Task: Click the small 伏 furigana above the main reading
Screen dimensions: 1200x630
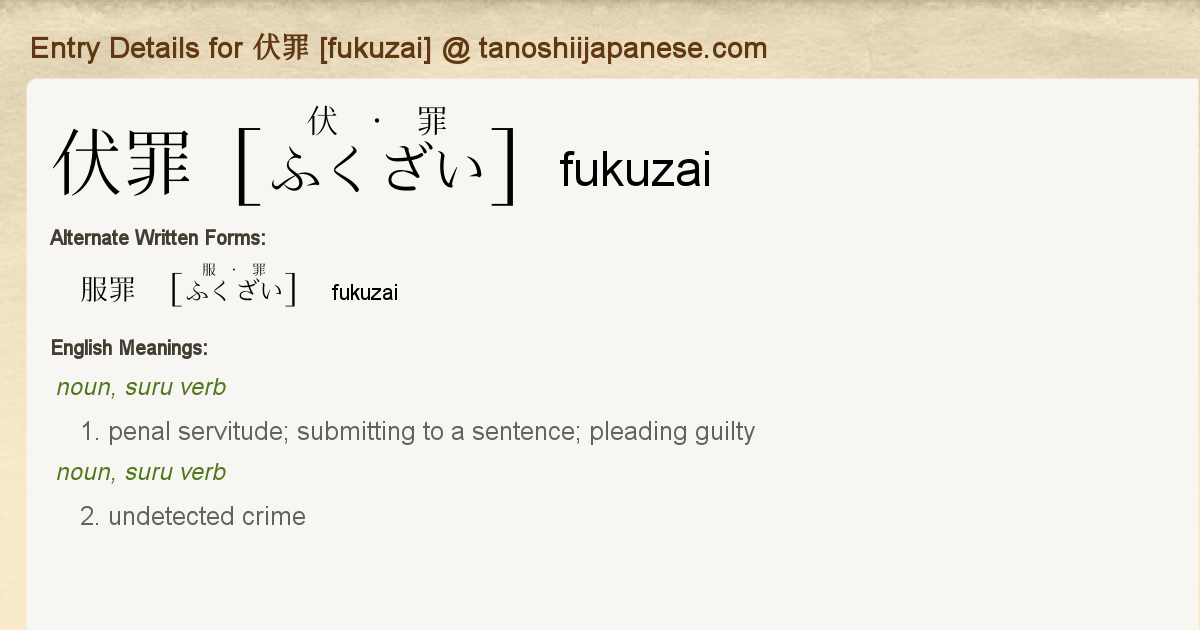Action: click(323, 122)
